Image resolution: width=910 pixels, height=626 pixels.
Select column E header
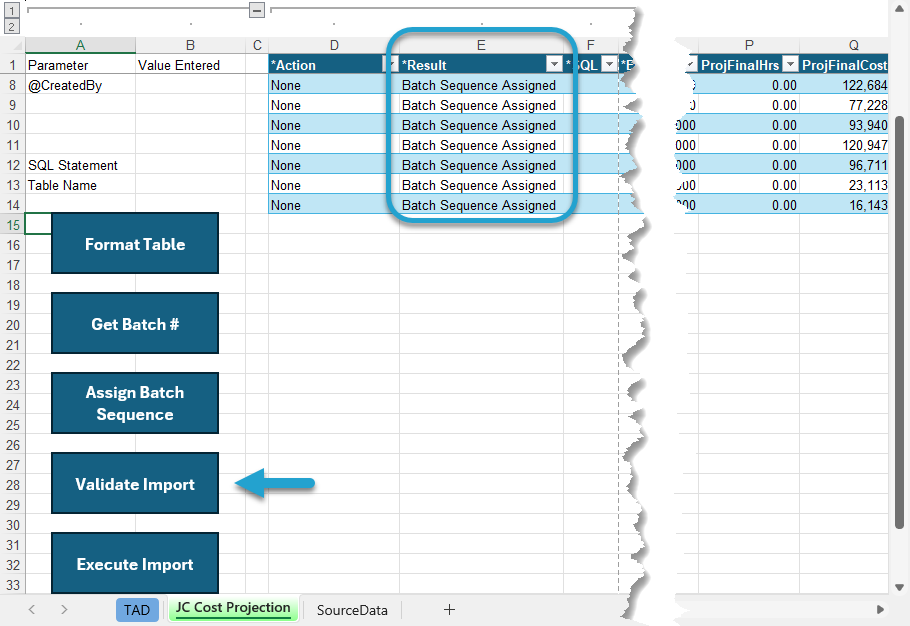pyautogui.click(x=481, y=45)
